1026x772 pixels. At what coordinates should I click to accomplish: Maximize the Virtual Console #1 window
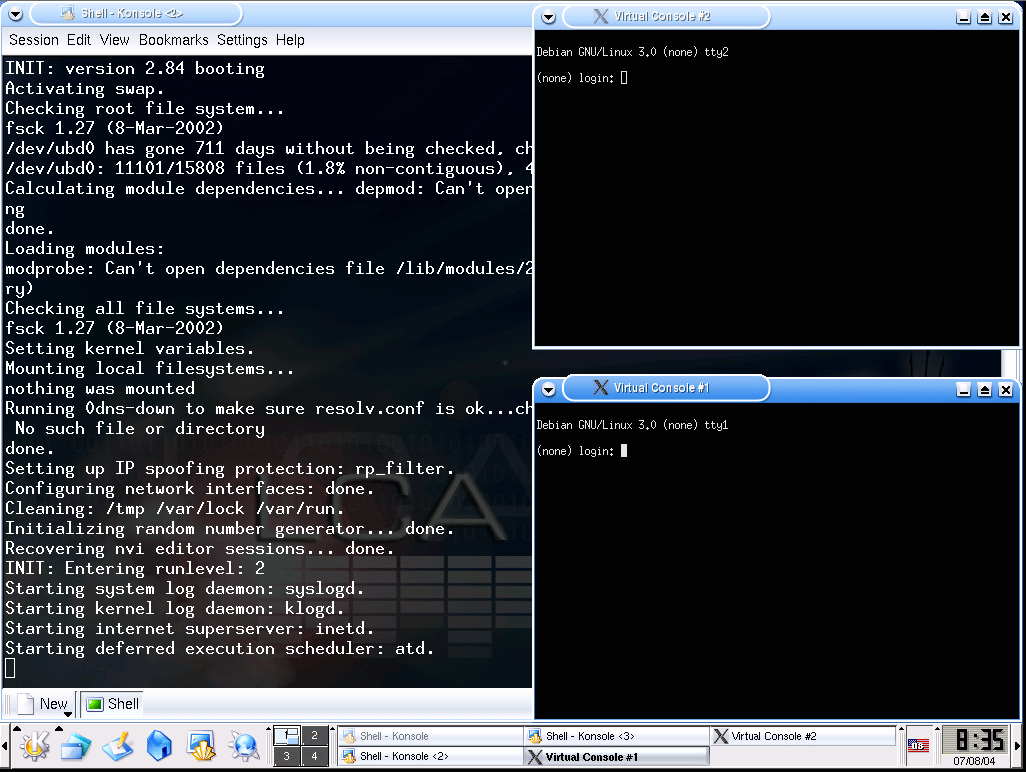(x=984, y=390)
